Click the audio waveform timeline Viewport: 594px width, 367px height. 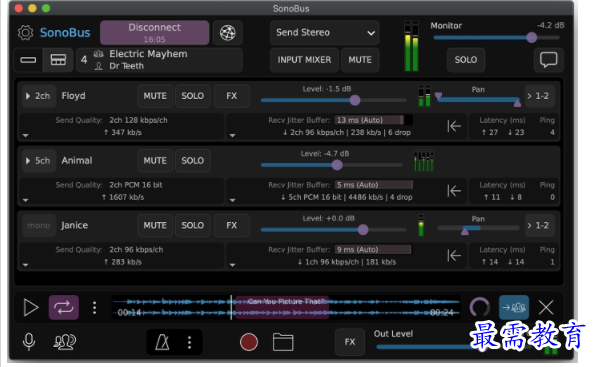click(x=286, y=307)
